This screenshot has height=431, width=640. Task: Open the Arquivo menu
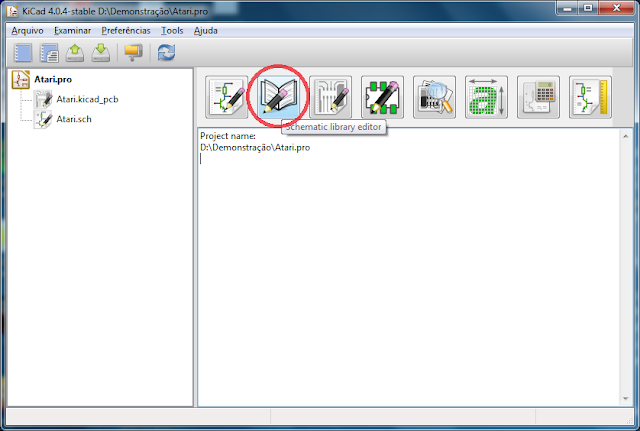(x=27, y=31)
